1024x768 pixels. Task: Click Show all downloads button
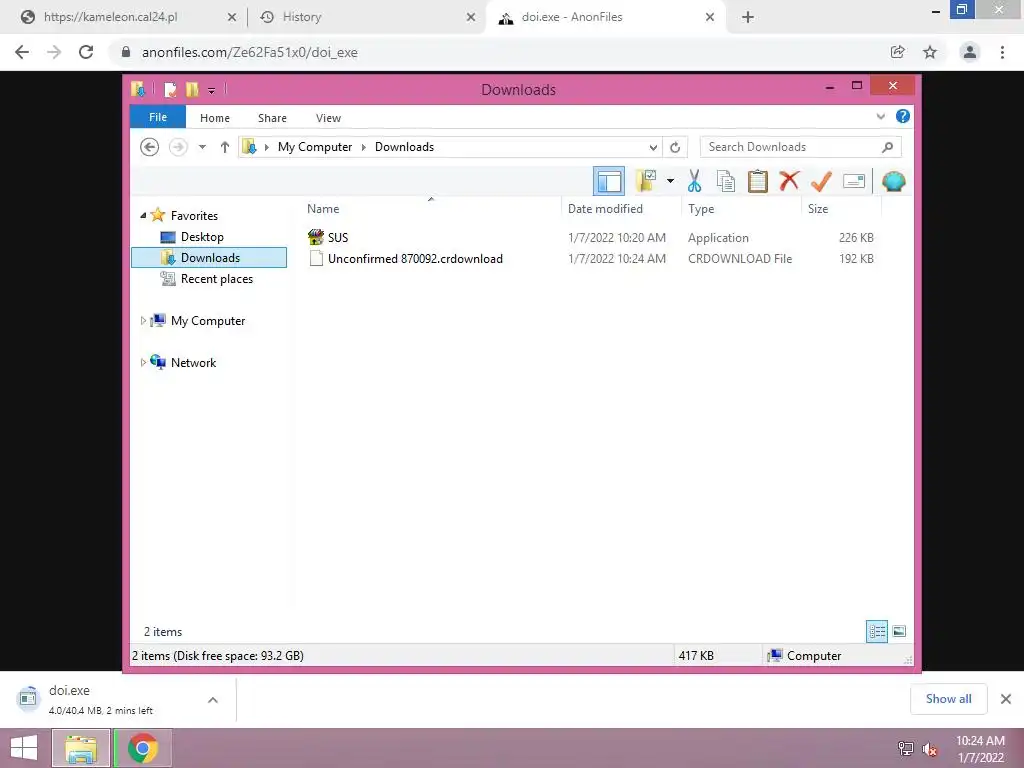pyautogui.click(x=948, y=699)
